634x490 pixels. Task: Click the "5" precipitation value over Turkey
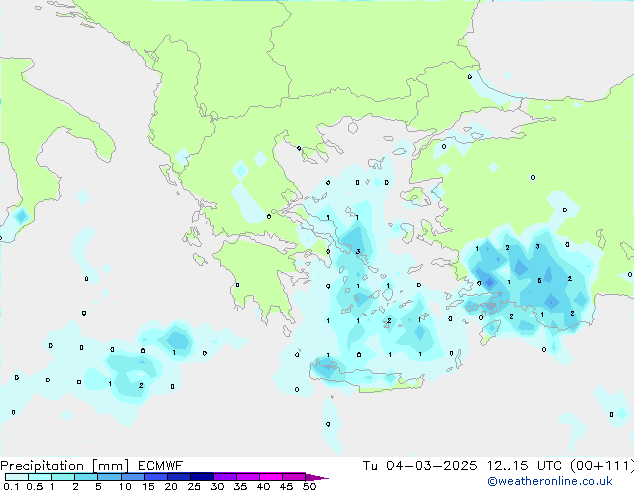coord(539,281)
